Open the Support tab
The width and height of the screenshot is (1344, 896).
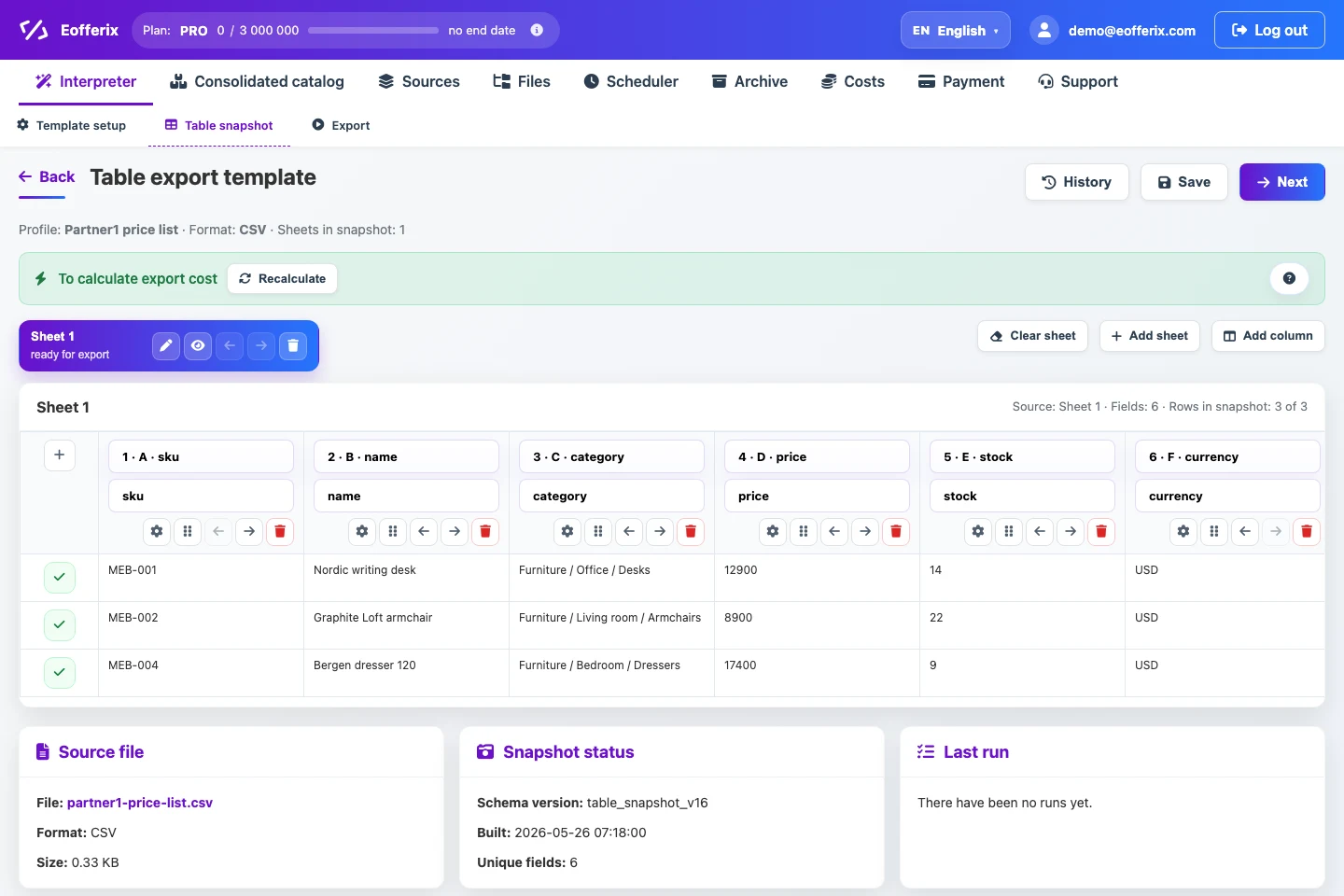coord(1078,81)
